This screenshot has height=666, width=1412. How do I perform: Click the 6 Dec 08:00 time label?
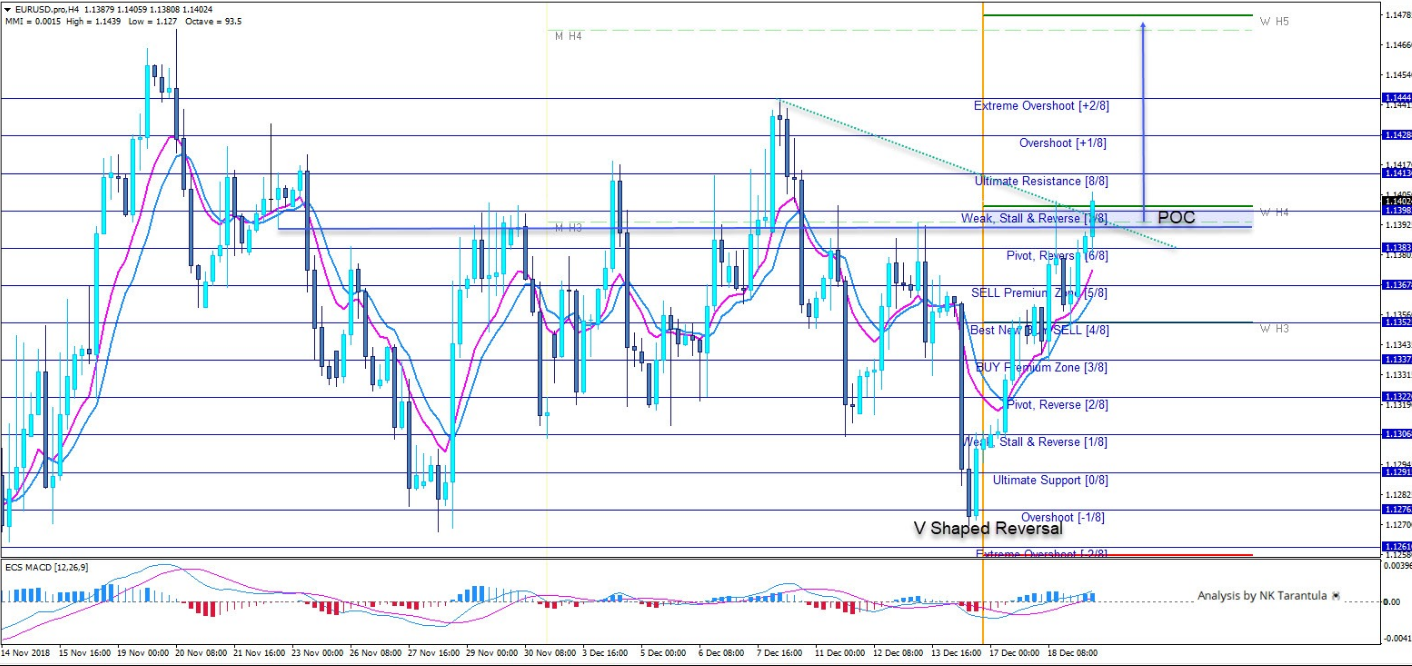click(x=722, y=651)
